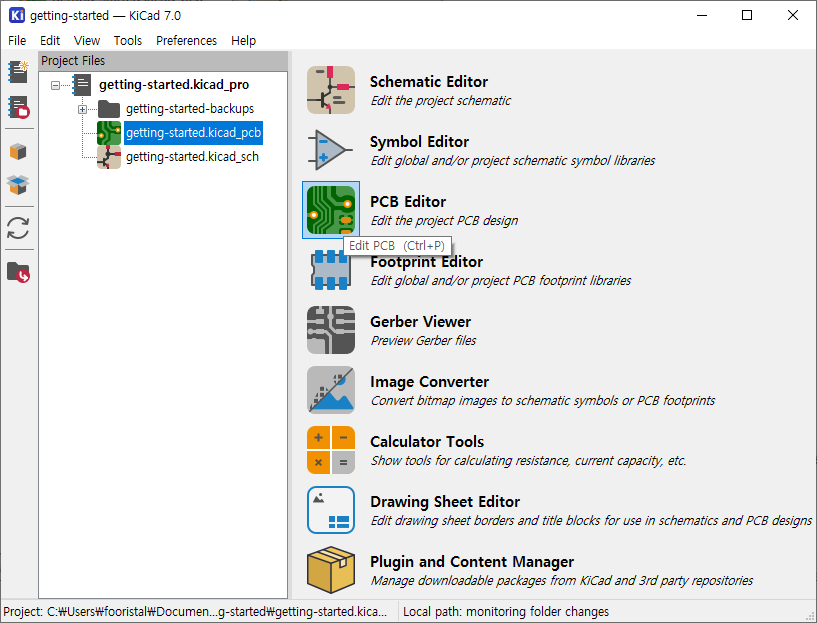Image resolution: width=817 pixels, height=623 pixels.
Task: Start the Gerber Viewer icon
Action: tap(331, 330)
